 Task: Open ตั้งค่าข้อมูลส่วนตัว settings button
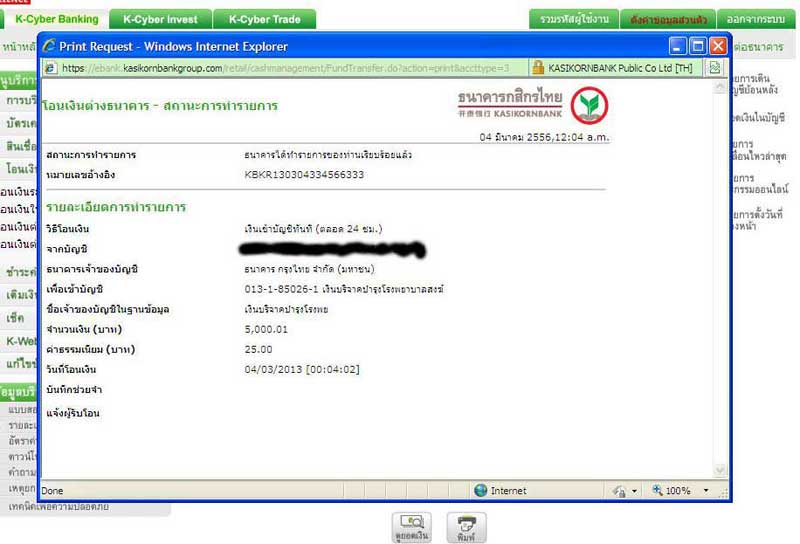tap(668, 19)
